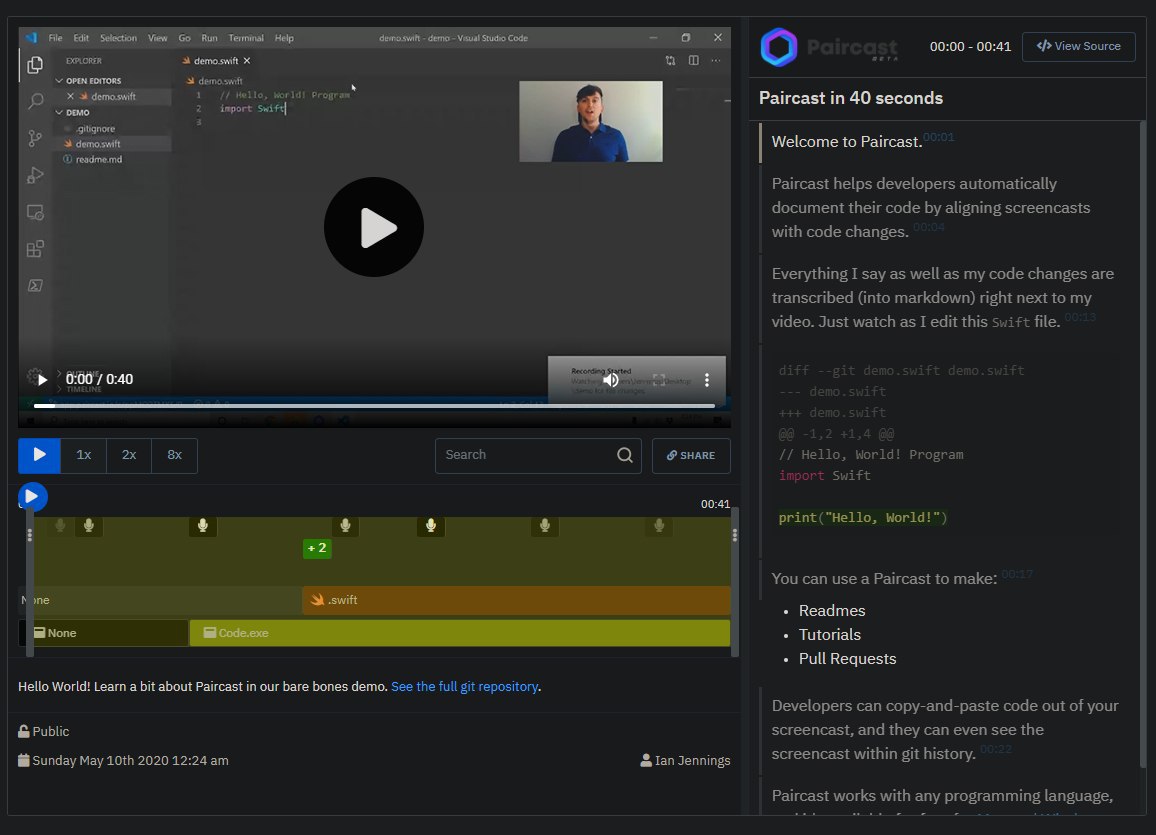Viewport: 1156px width, 835px height.
Task: Click the author name Ian Jennings
Action: point(692,761)
